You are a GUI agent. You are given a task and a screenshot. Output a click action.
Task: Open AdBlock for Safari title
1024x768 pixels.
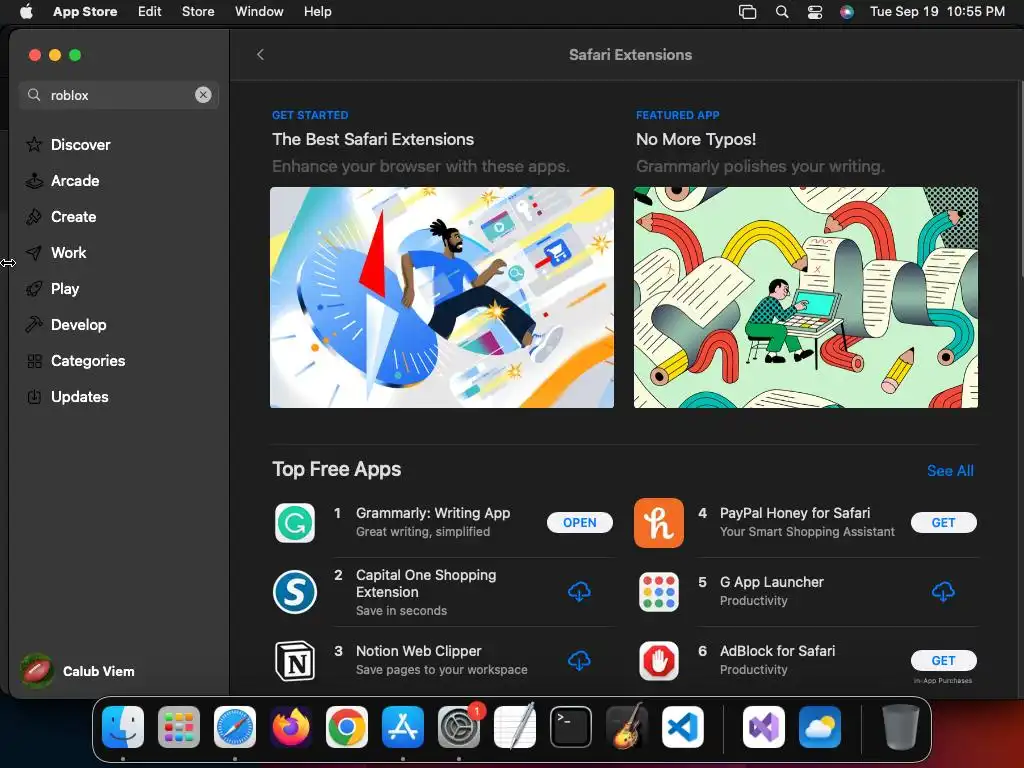pos(777,650)
